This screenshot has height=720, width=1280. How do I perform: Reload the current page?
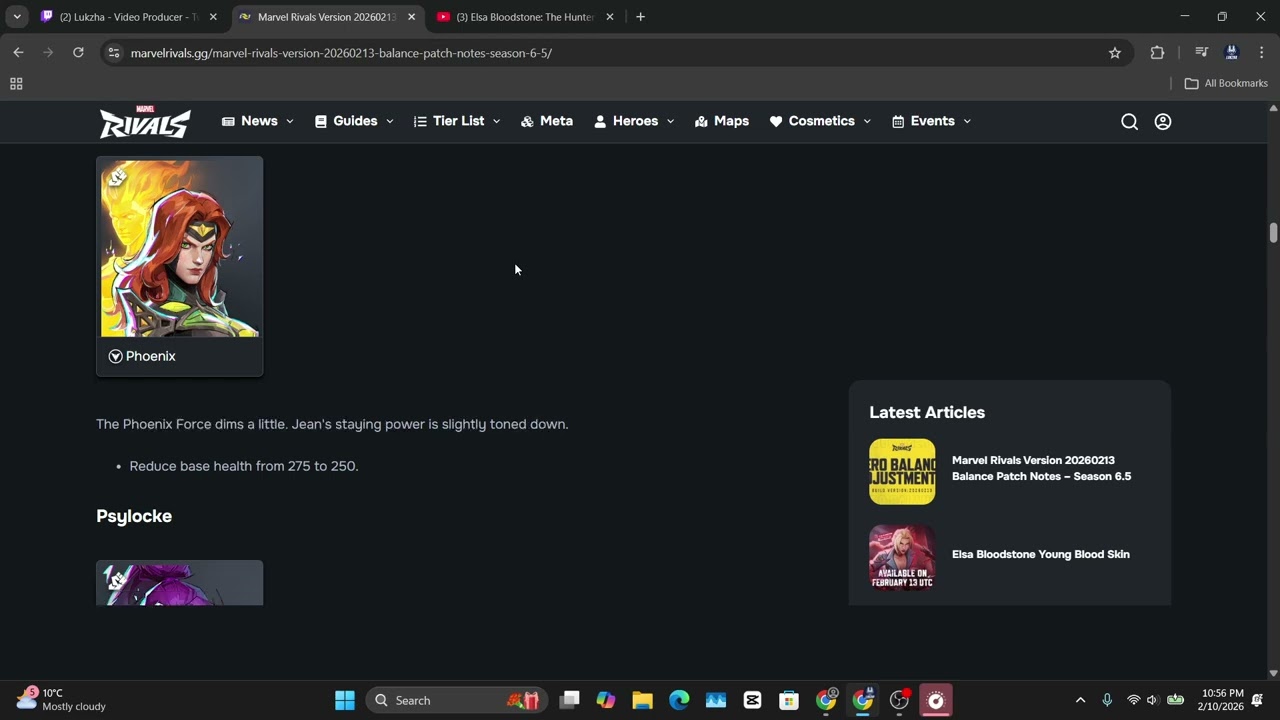78,53
